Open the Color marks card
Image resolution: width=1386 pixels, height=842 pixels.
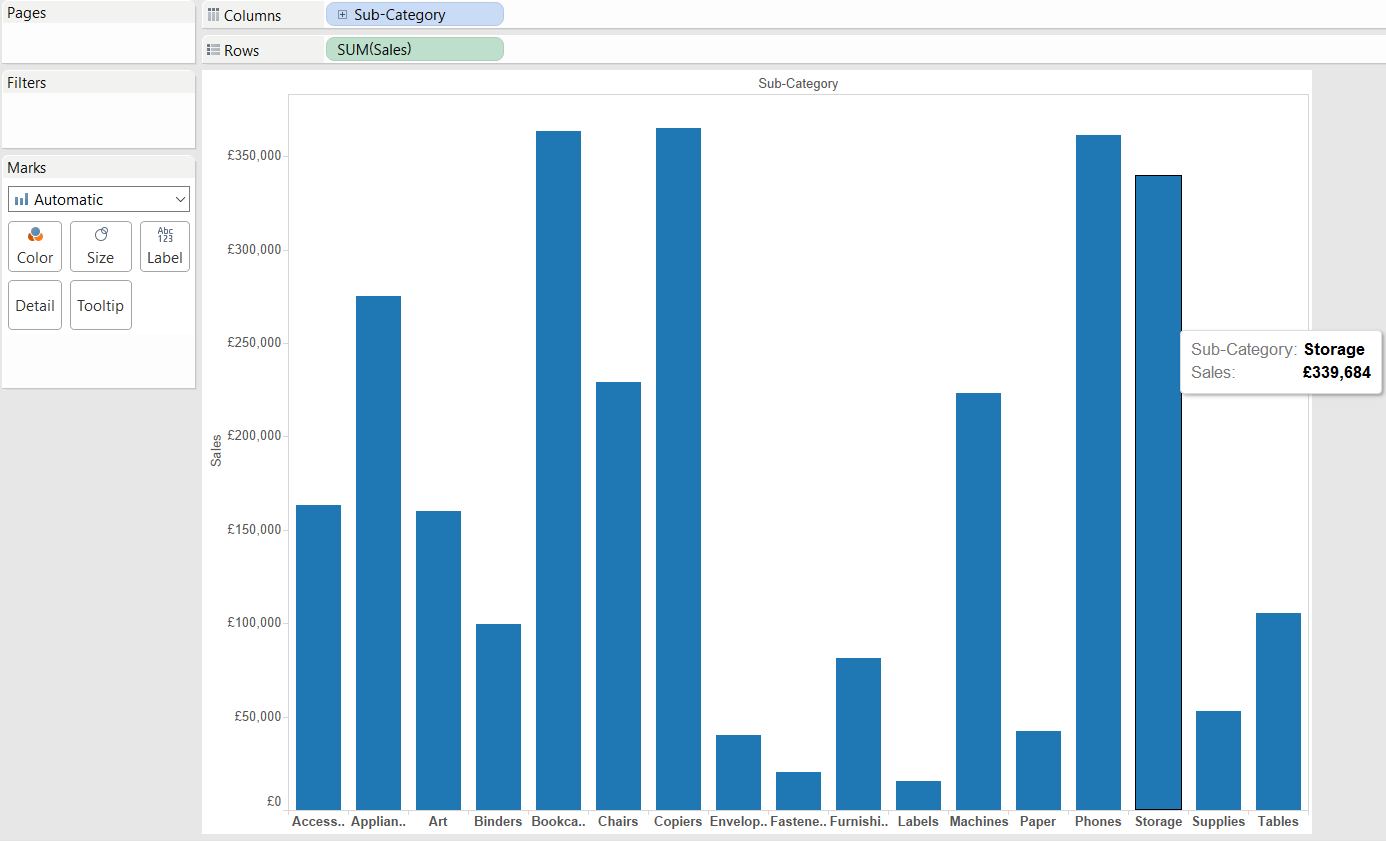point(35,246)
